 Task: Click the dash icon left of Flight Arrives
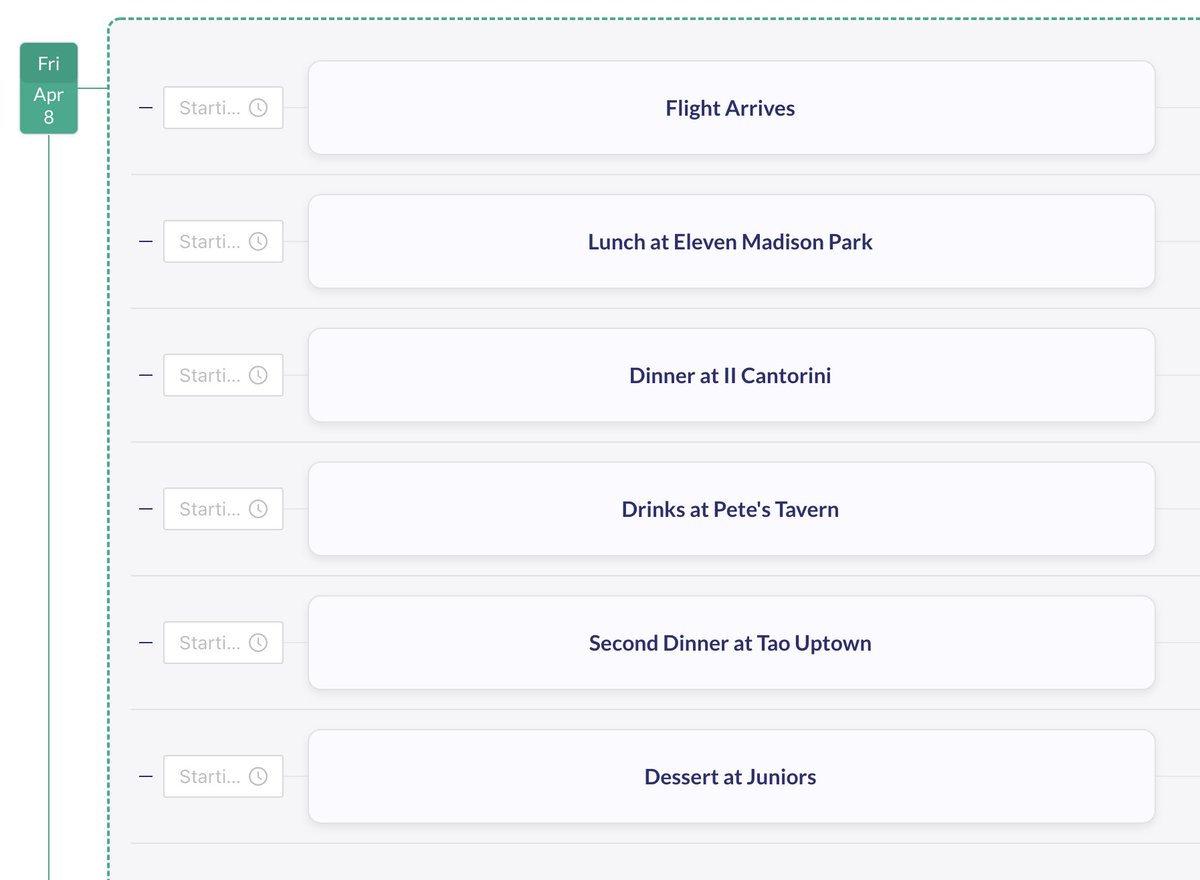coord(146,108)
